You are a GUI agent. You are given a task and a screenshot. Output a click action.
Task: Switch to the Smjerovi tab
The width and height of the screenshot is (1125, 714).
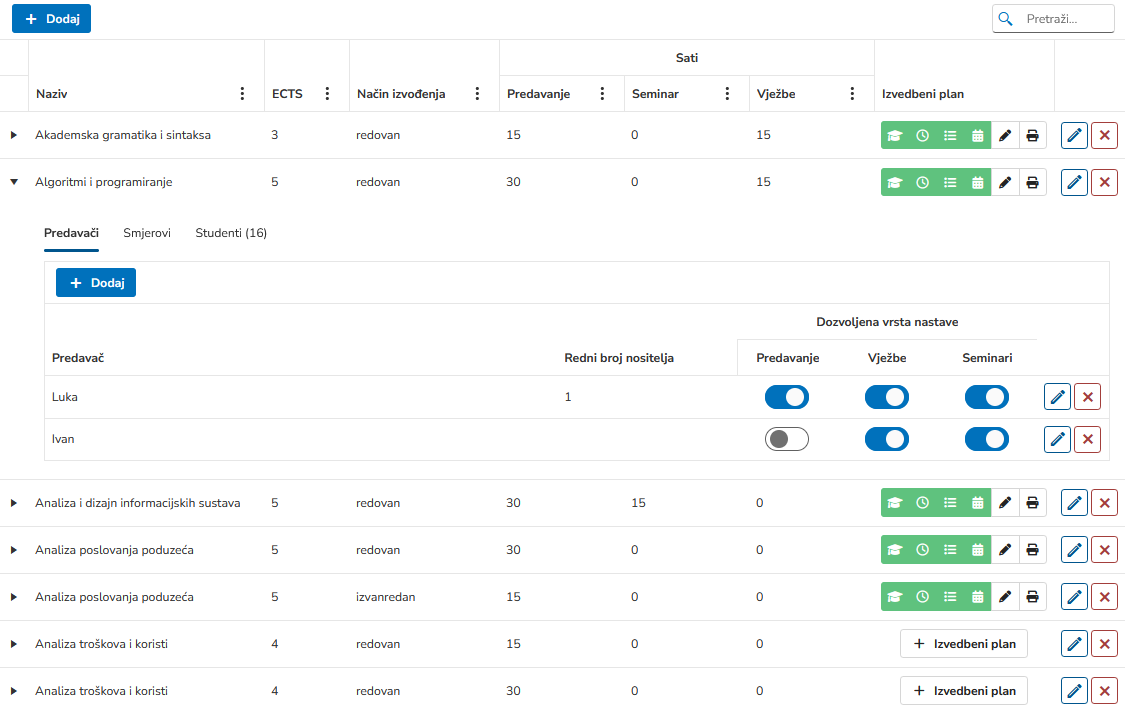pos(147,233)
